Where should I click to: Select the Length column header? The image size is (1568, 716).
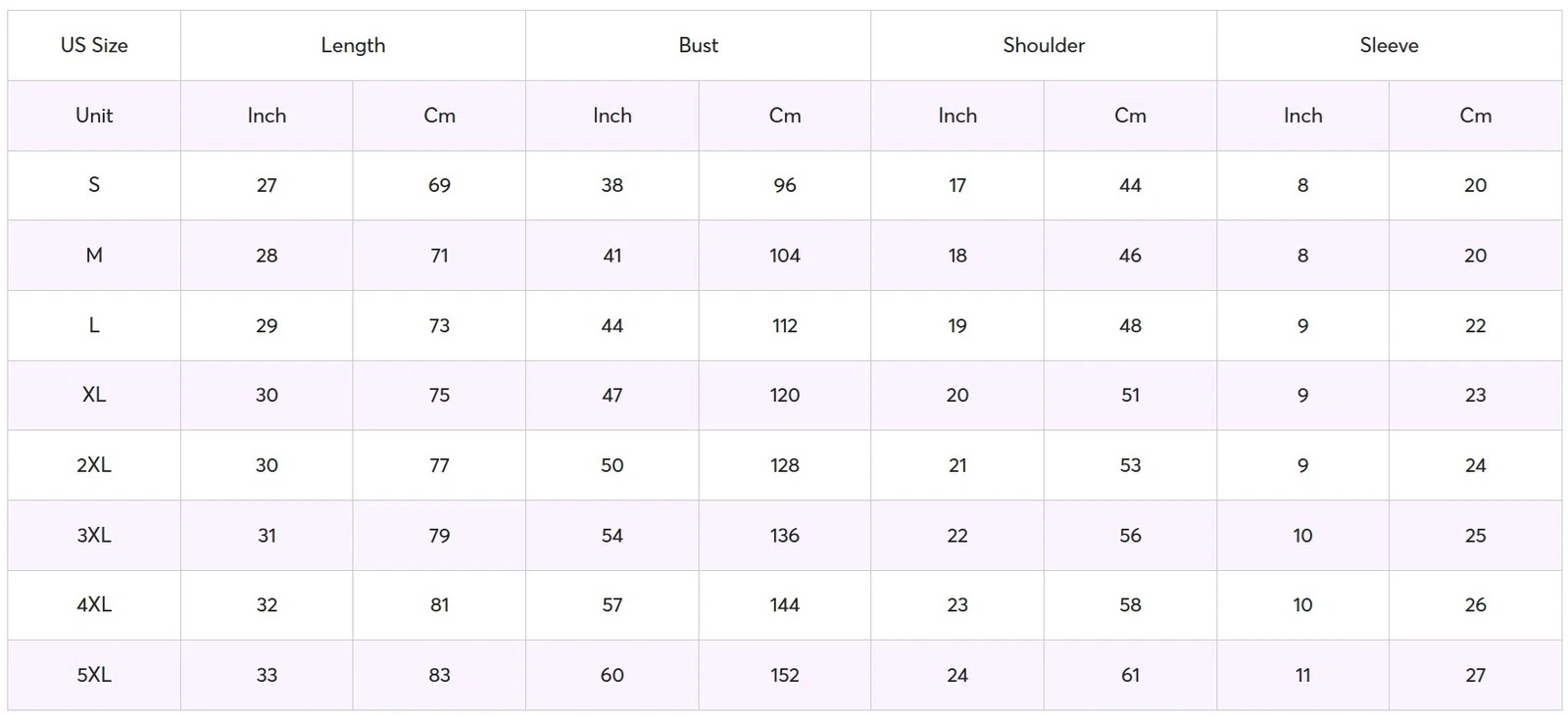[353, 45]
